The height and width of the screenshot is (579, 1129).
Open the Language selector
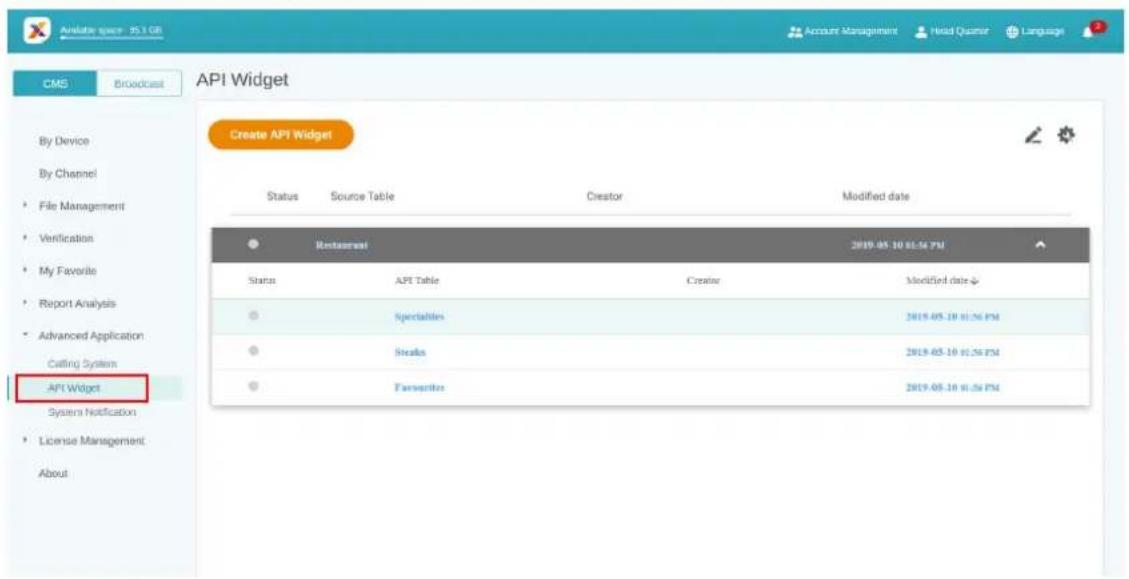tap(1035, 32)
